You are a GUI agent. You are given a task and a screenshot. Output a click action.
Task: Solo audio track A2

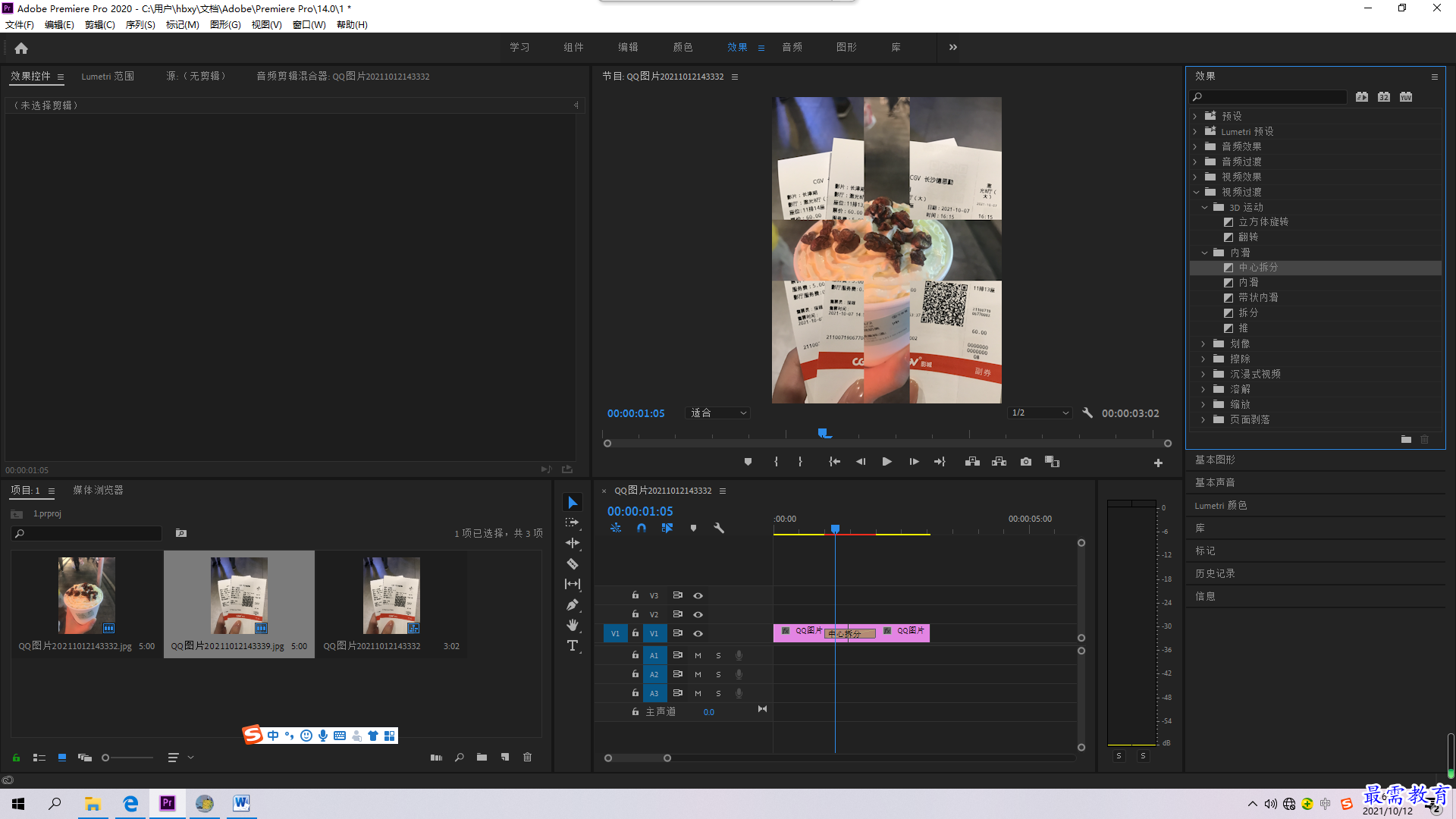click(x=718, y=674)
